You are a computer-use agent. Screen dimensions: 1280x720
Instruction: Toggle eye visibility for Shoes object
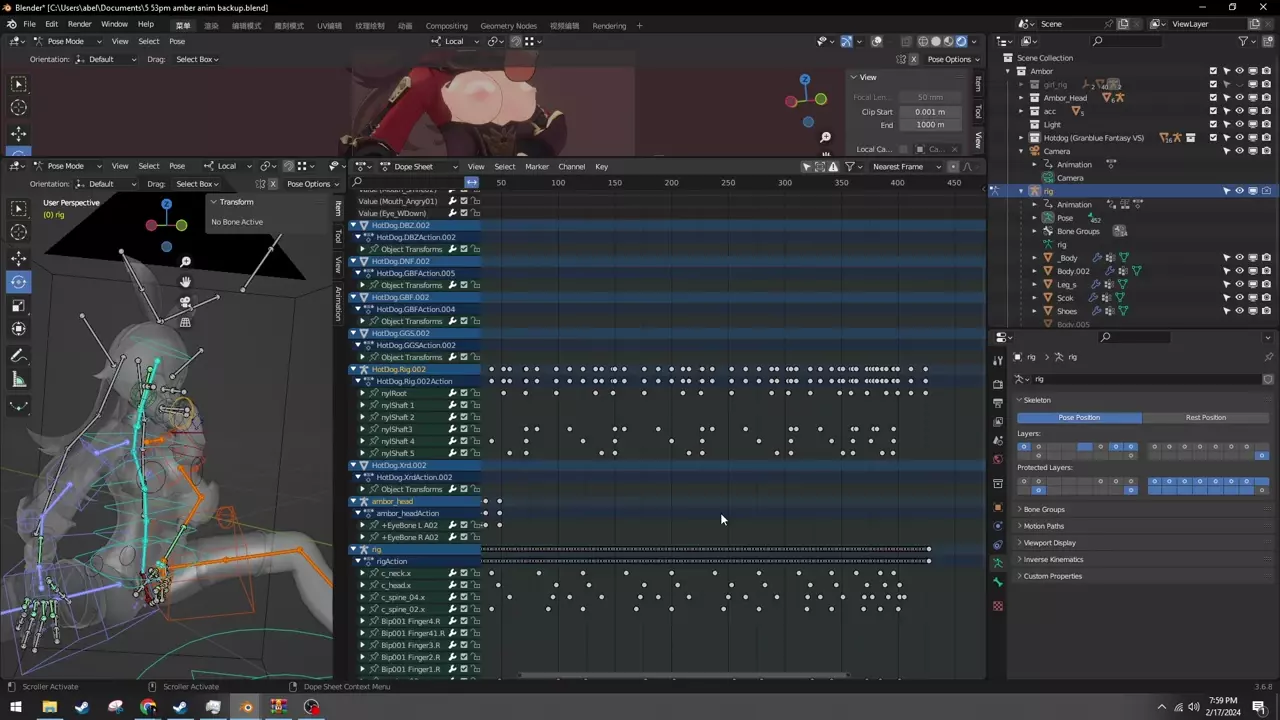(x=1239, y=311)
